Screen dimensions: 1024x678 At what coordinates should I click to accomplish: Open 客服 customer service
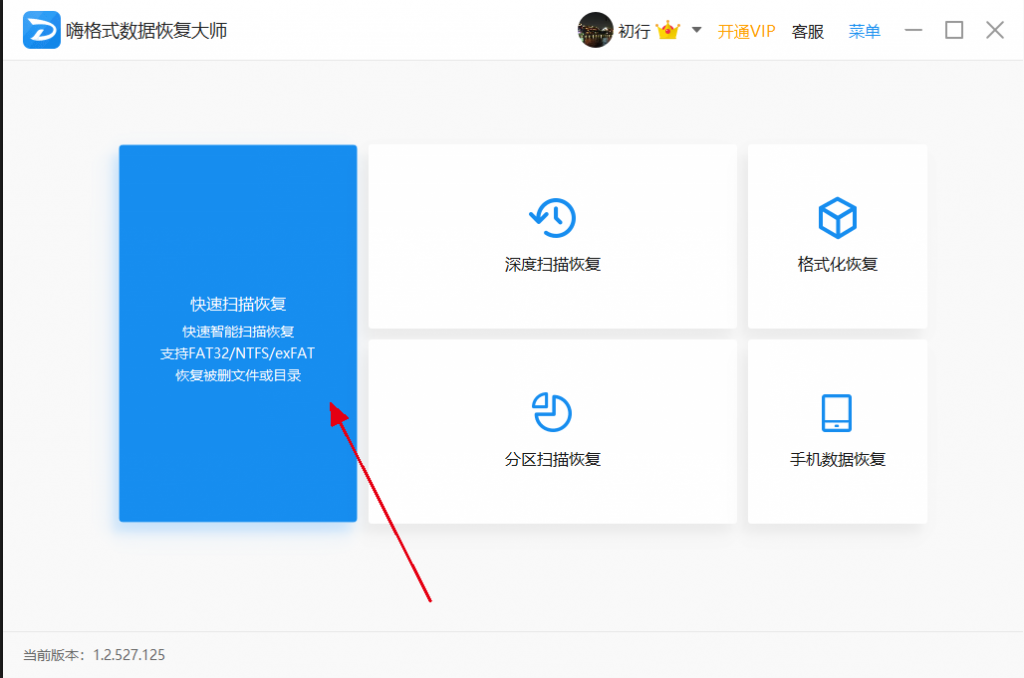point(807,31)
